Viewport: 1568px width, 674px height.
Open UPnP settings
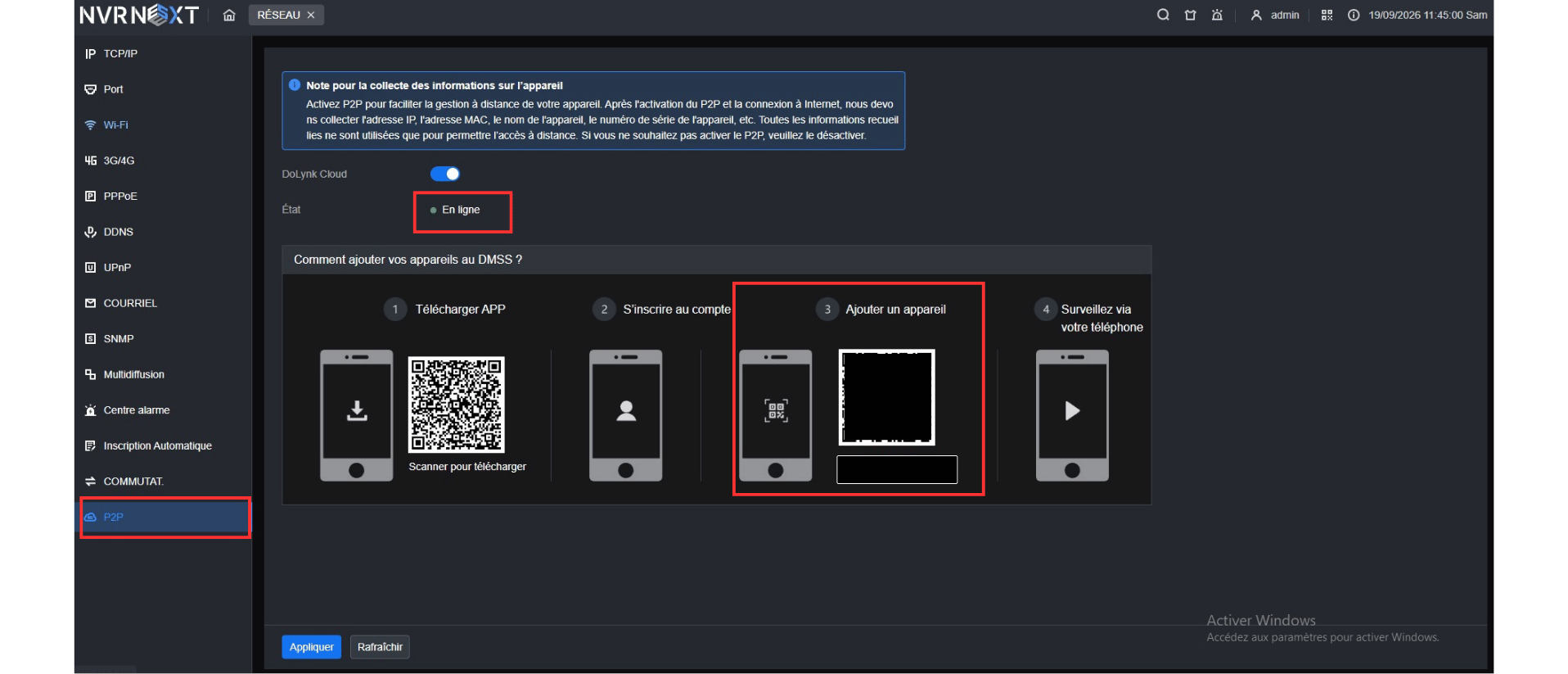click(x=164, y=267)
